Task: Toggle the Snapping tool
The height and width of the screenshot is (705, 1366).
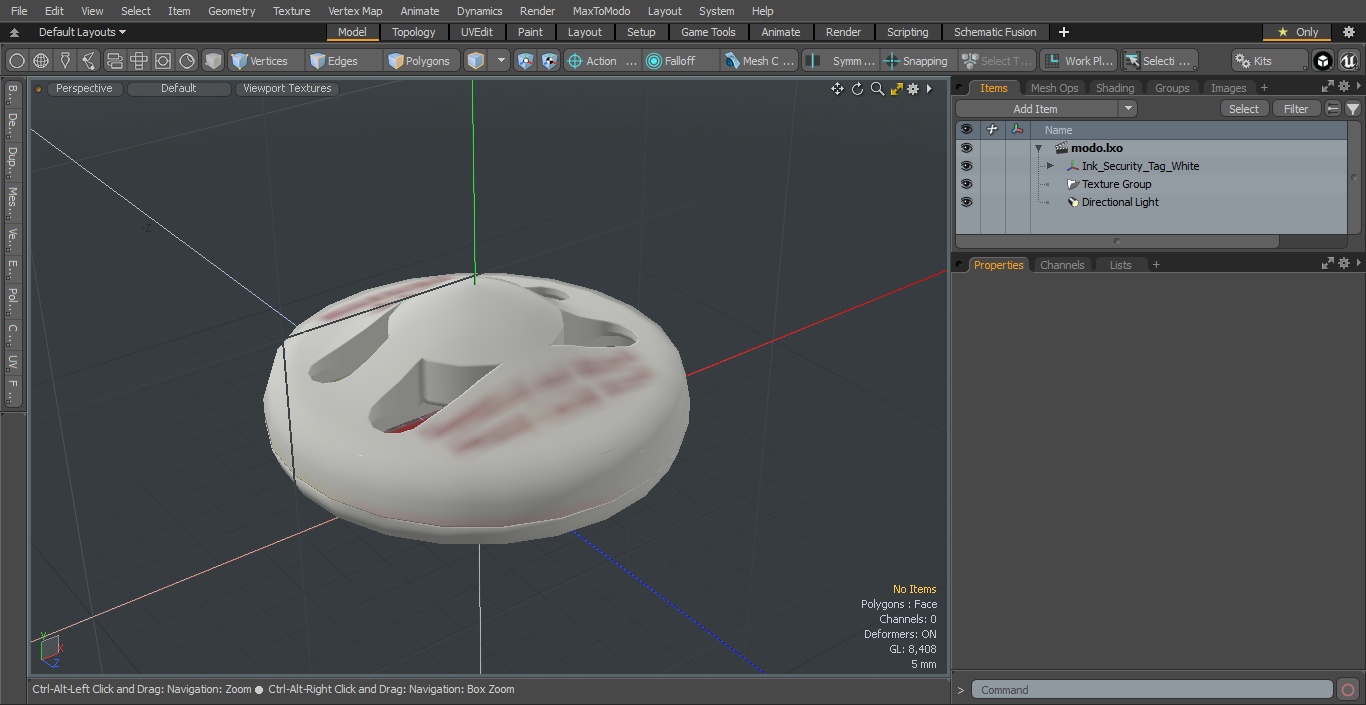Action: click(918, 61)
